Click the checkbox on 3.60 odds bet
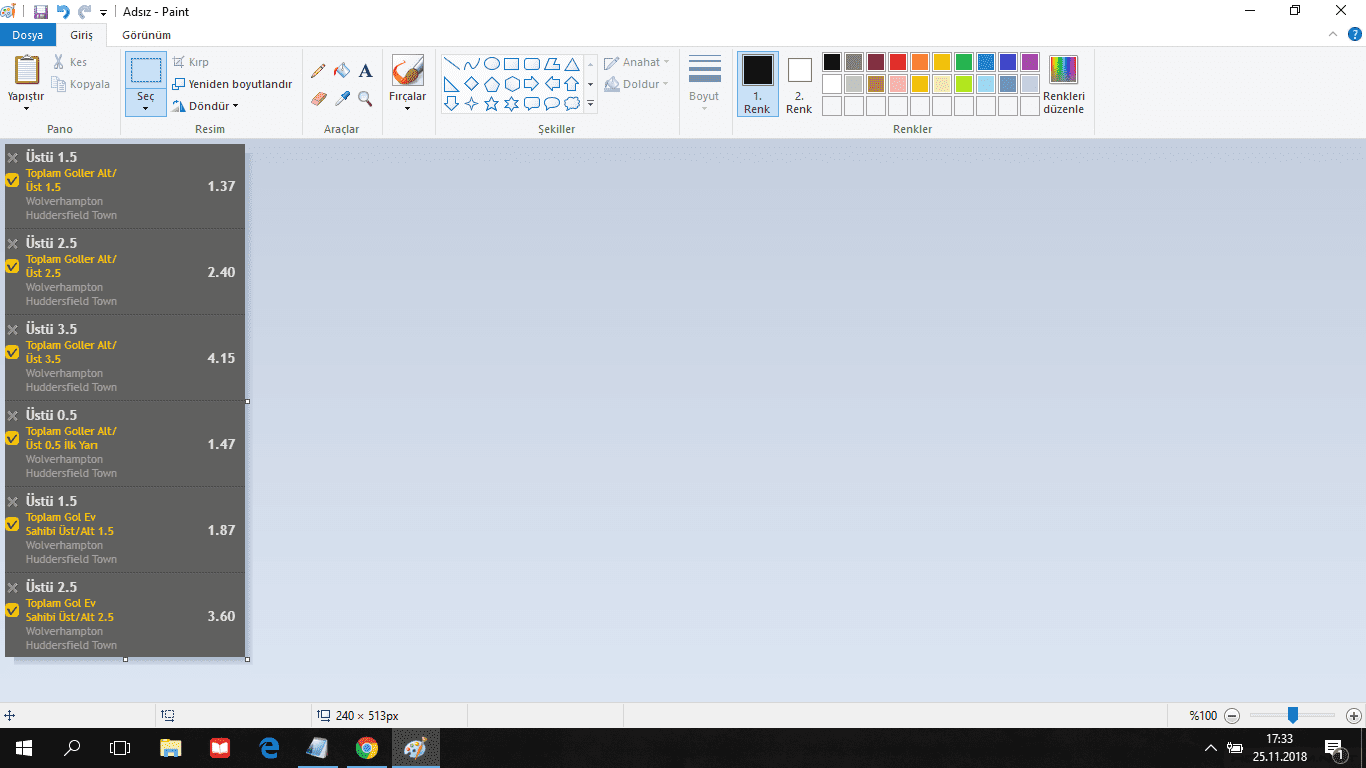This screenshot has width=1366, height=768. point(12,610)
